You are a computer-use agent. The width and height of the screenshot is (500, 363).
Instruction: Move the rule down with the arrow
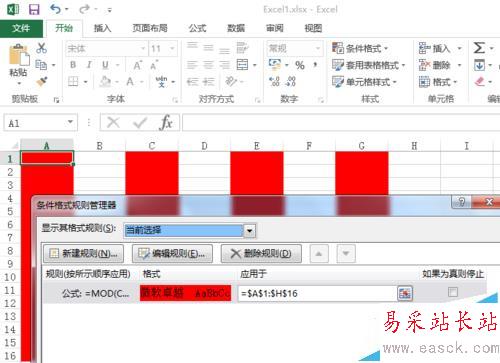[x=346, y=254]
